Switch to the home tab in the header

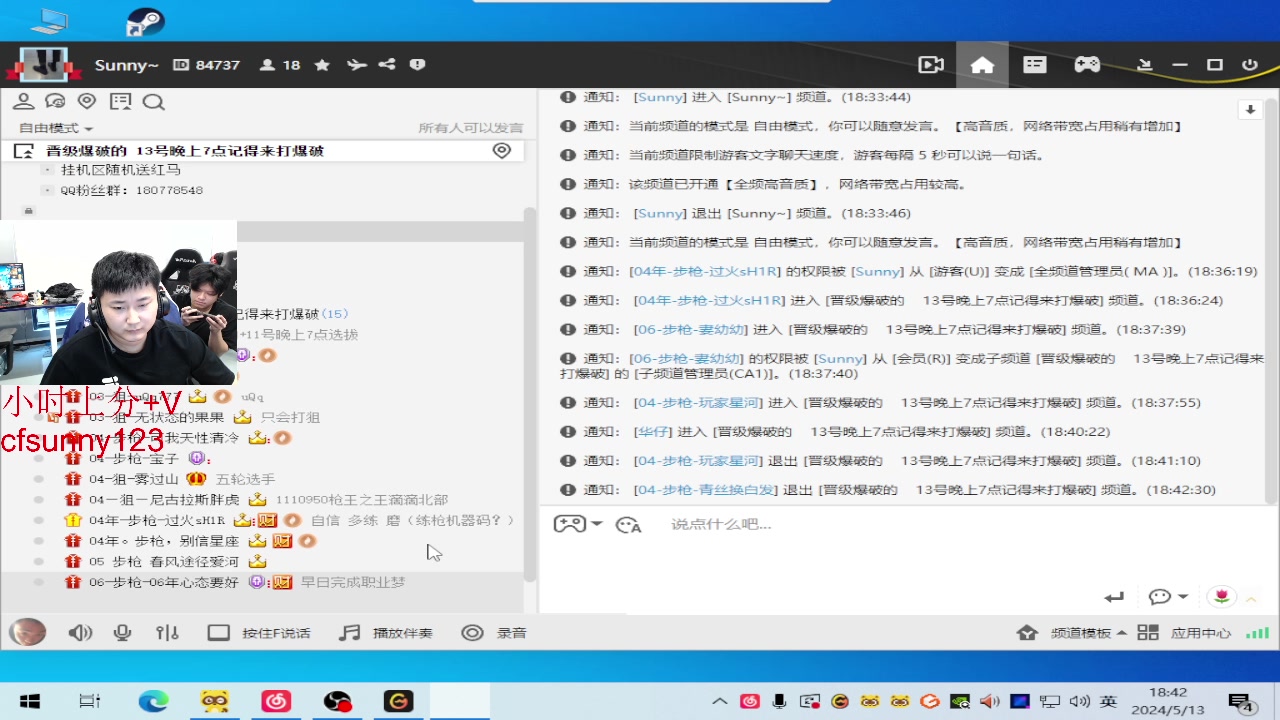coord(982,65)
